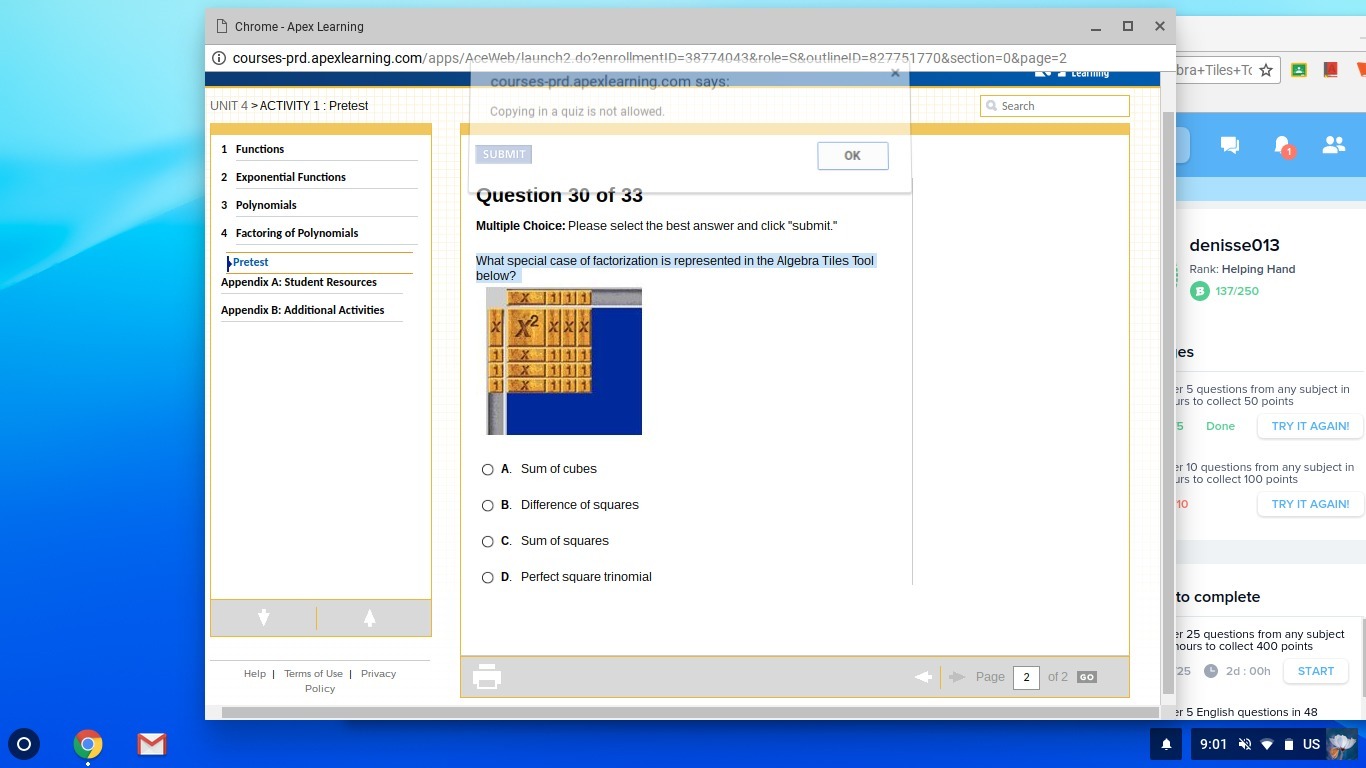1366x768 pixels.
Task: Click the user avatar in the status tray
Action: coord(1341,744)
